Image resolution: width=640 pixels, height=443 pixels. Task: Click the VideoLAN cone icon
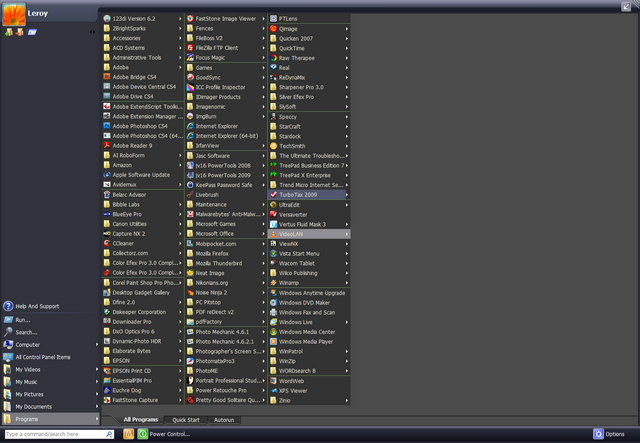(273, 234)
